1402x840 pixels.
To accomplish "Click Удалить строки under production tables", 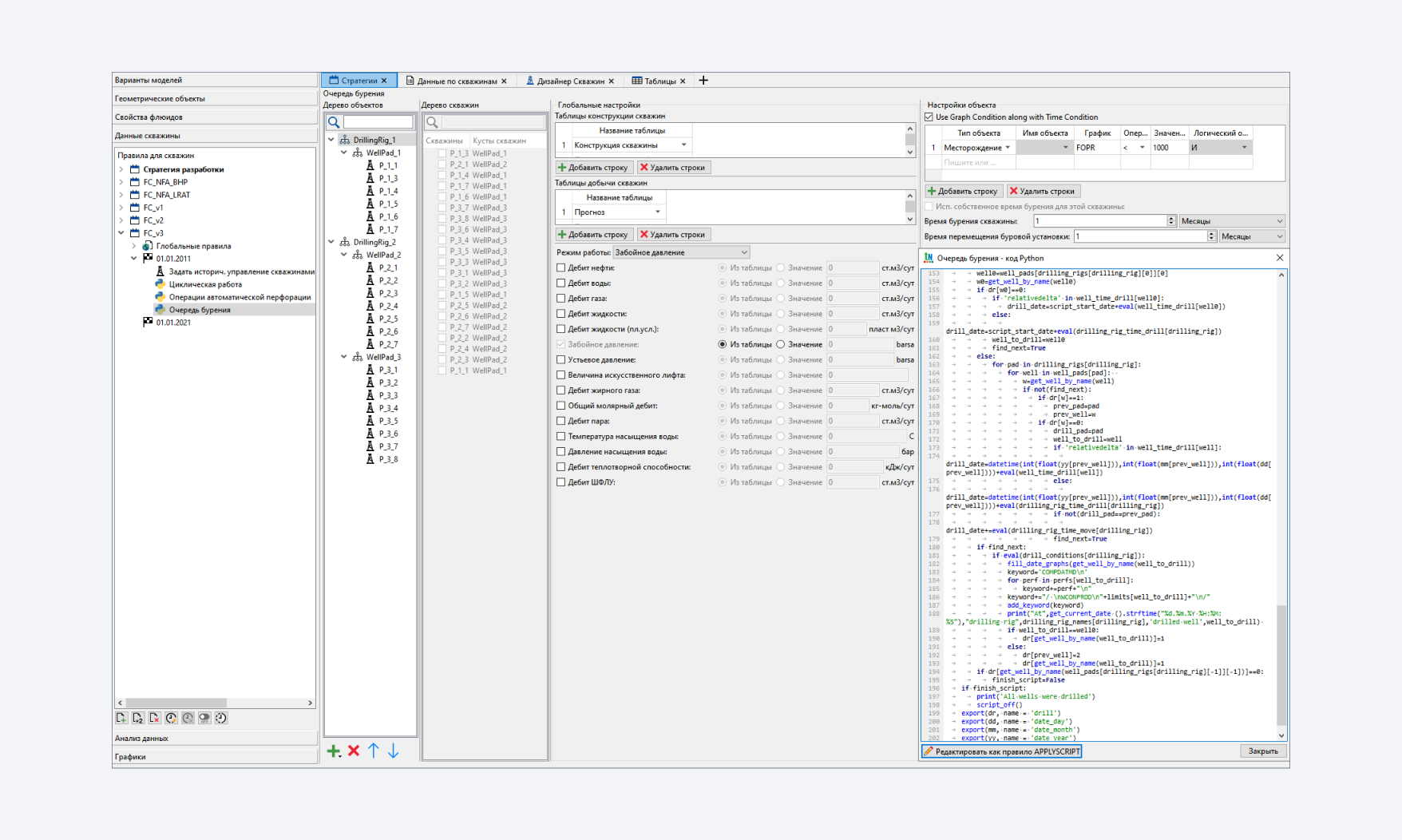I will [673, 235].
